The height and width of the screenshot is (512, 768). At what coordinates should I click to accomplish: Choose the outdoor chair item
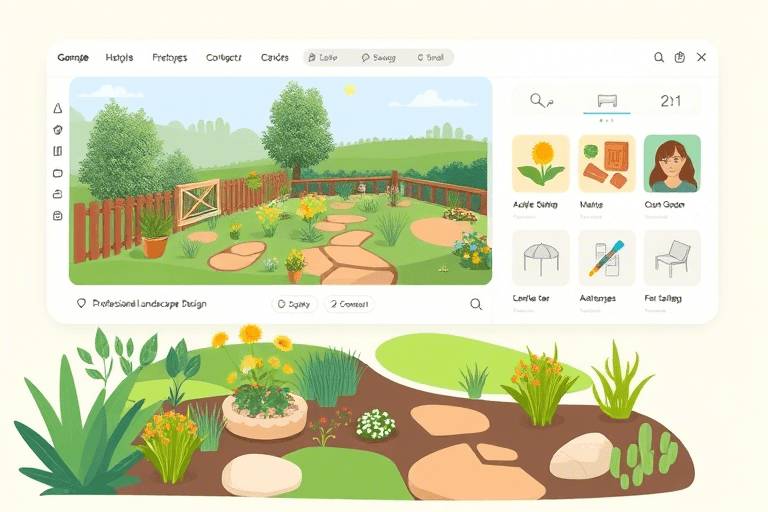(x=672, y=258)
